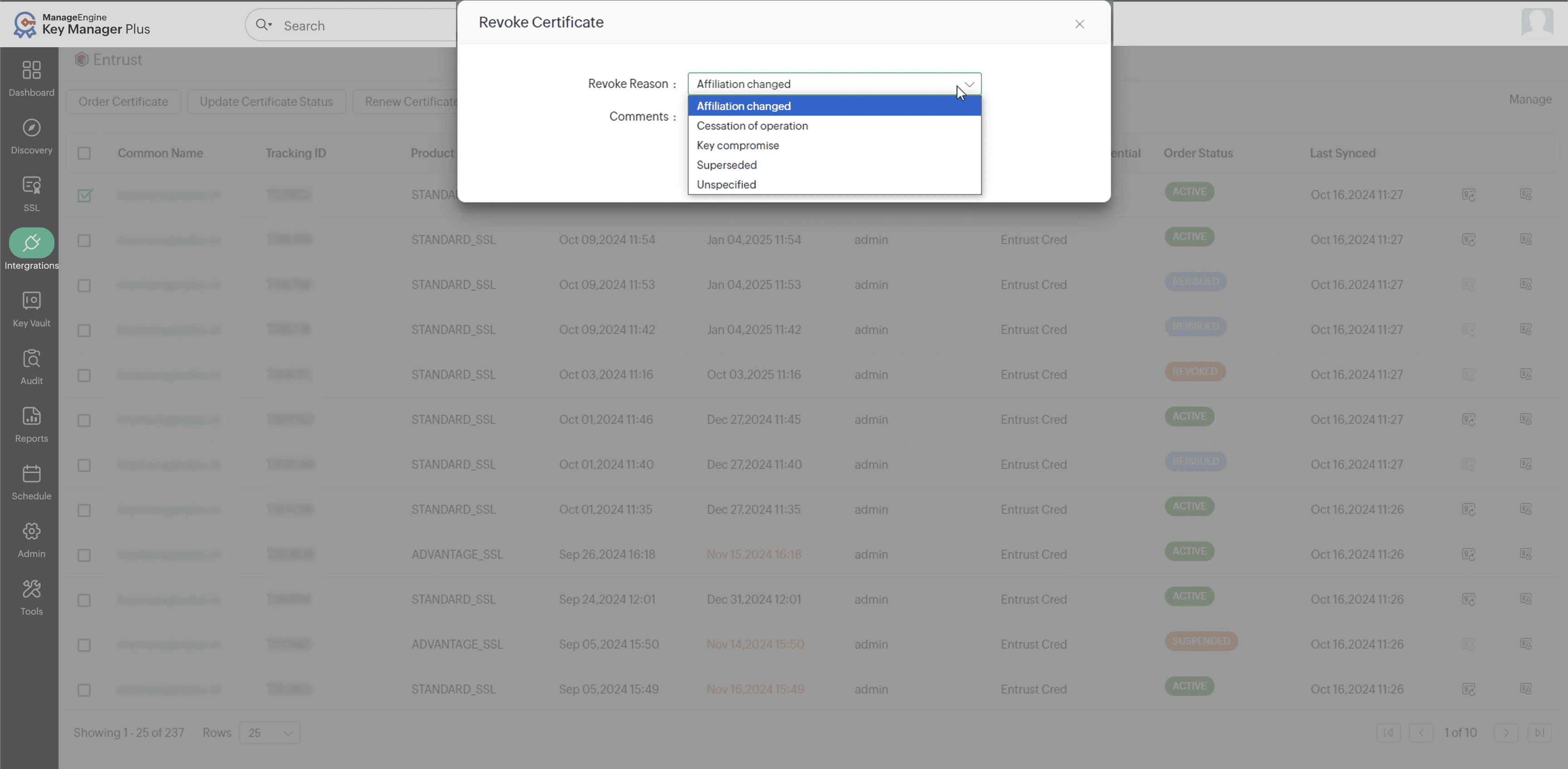Jump to the last page
This screenshot has width=1568, height=769.
pos(1539,733)
